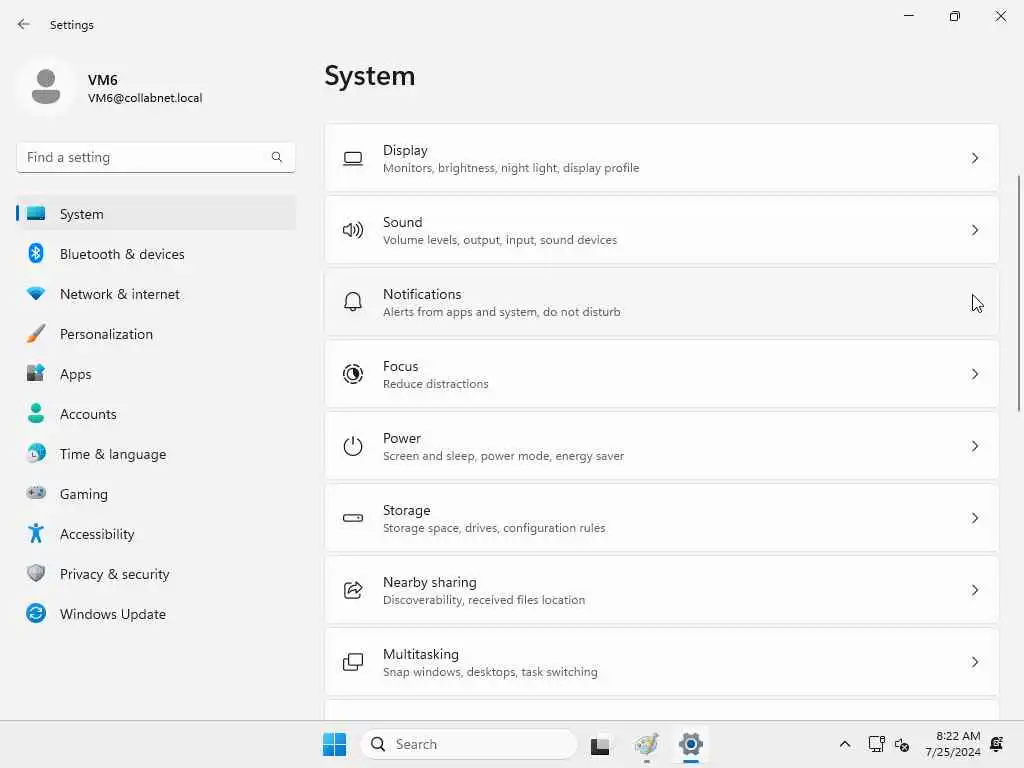Click the vertical scrollbar thumb
Viewport: 1024px width, 768px height.
(x=1018, y=293)
